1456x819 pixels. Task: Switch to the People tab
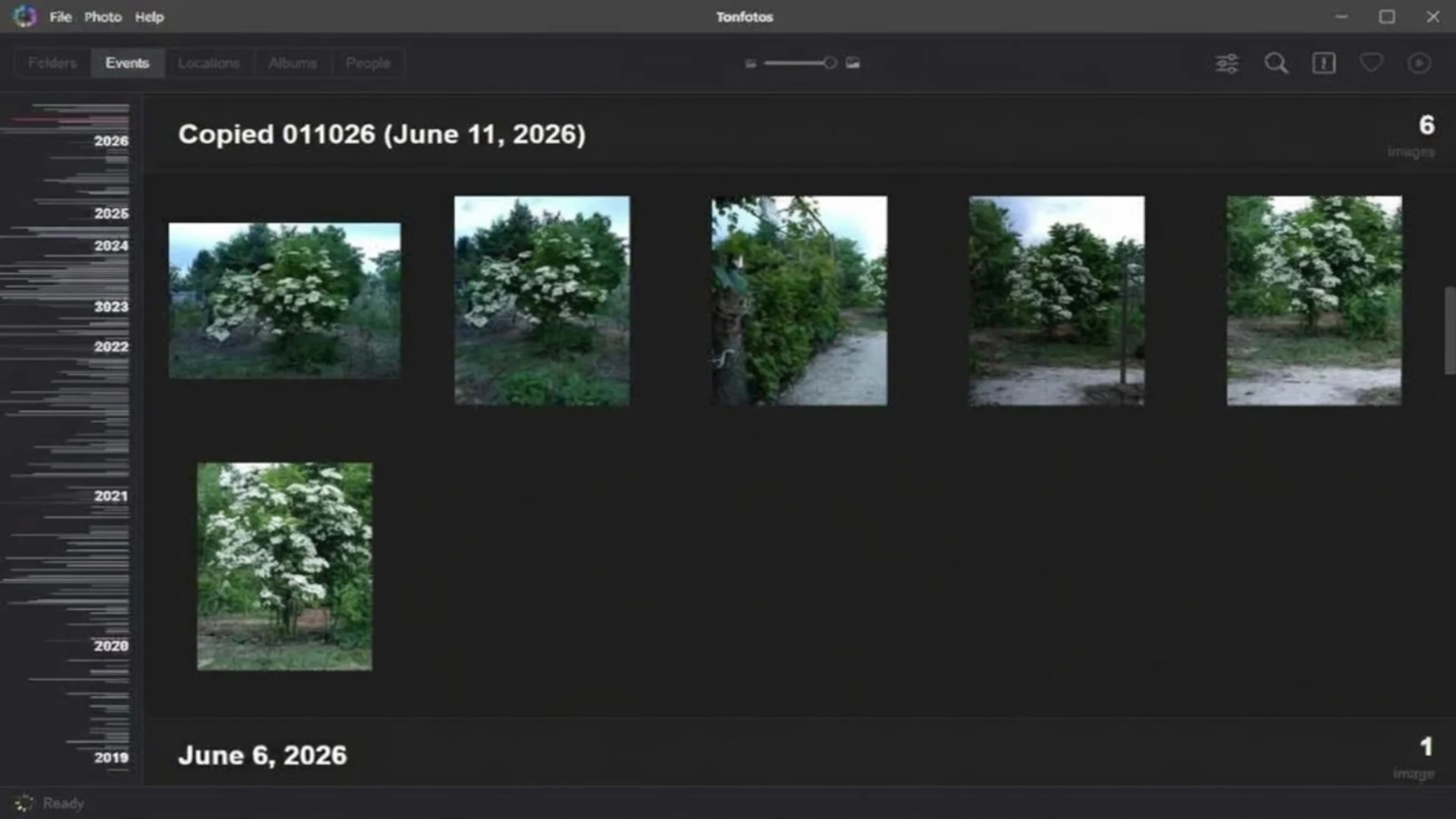[368, 63]
